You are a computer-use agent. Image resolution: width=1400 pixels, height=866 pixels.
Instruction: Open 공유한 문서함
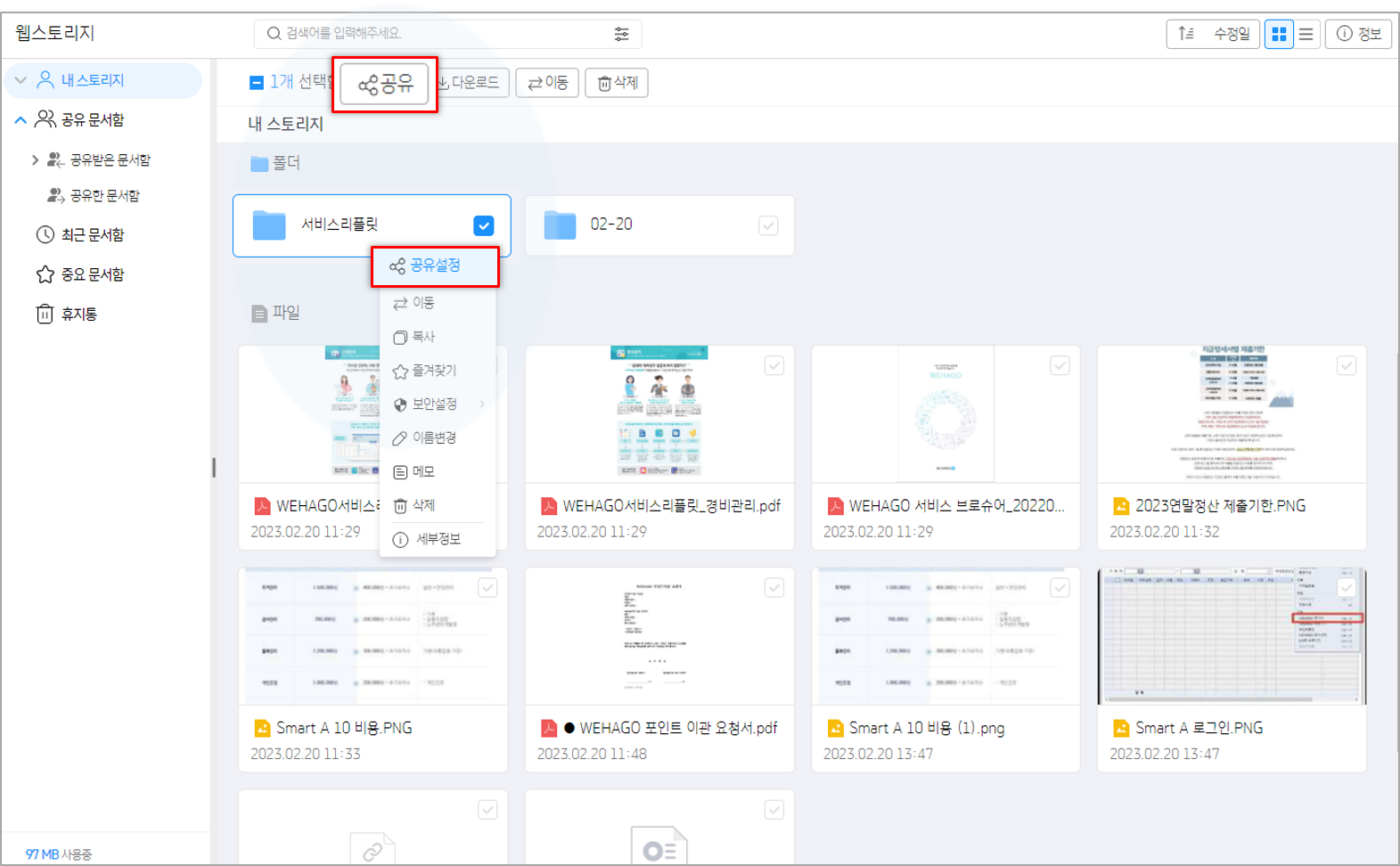point(104,196)
